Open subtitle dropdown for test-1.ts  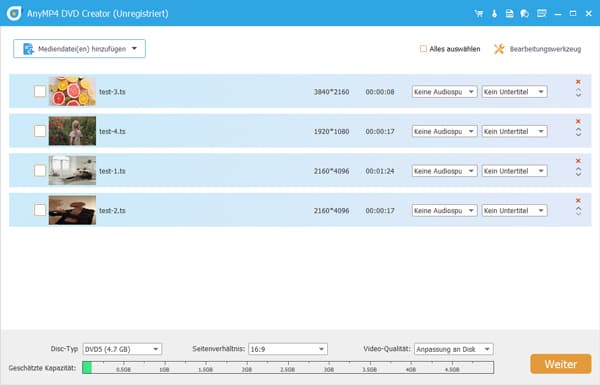click(x=514, y=171)
